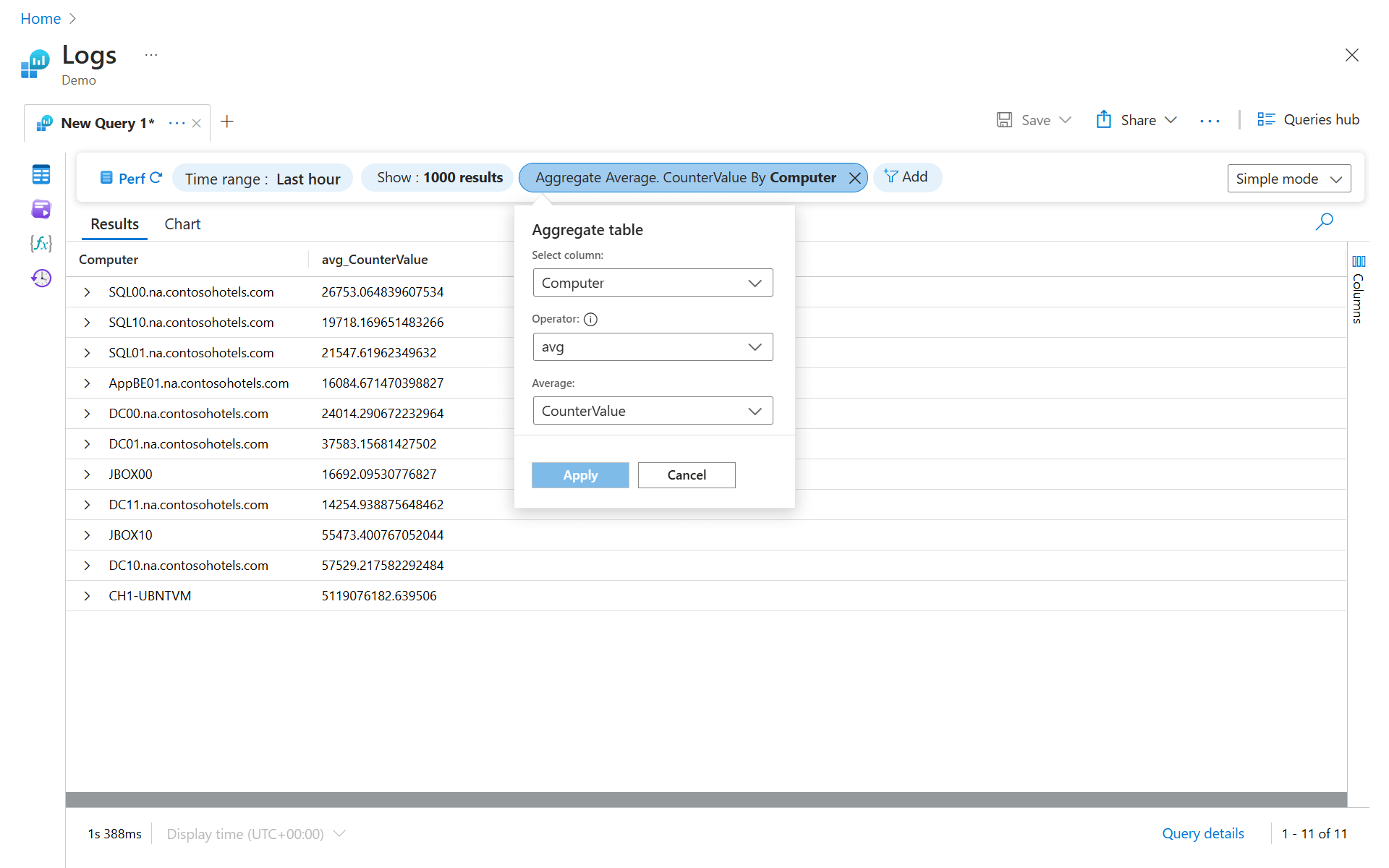
Task: Open Queries hub
Action: 1308,120
